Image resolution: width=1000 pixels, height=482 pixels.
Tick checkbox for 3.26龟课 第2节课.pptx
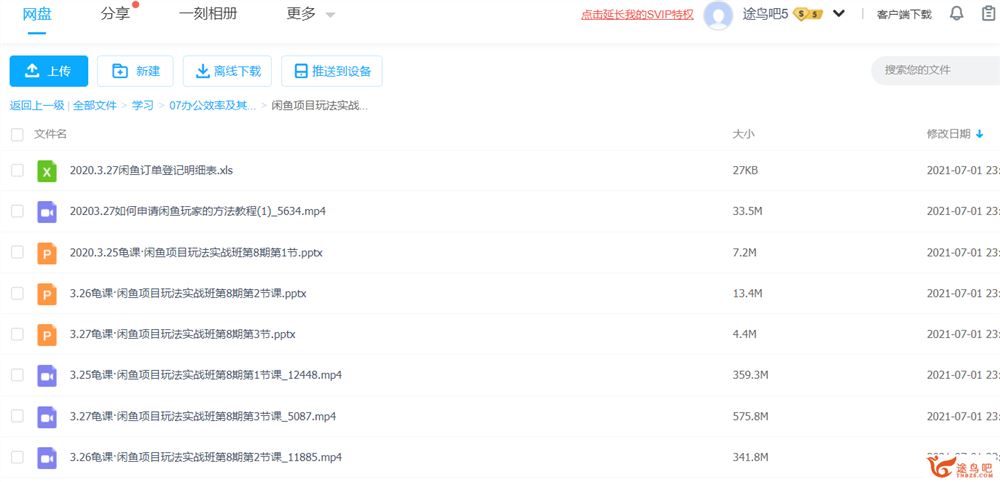17,293
